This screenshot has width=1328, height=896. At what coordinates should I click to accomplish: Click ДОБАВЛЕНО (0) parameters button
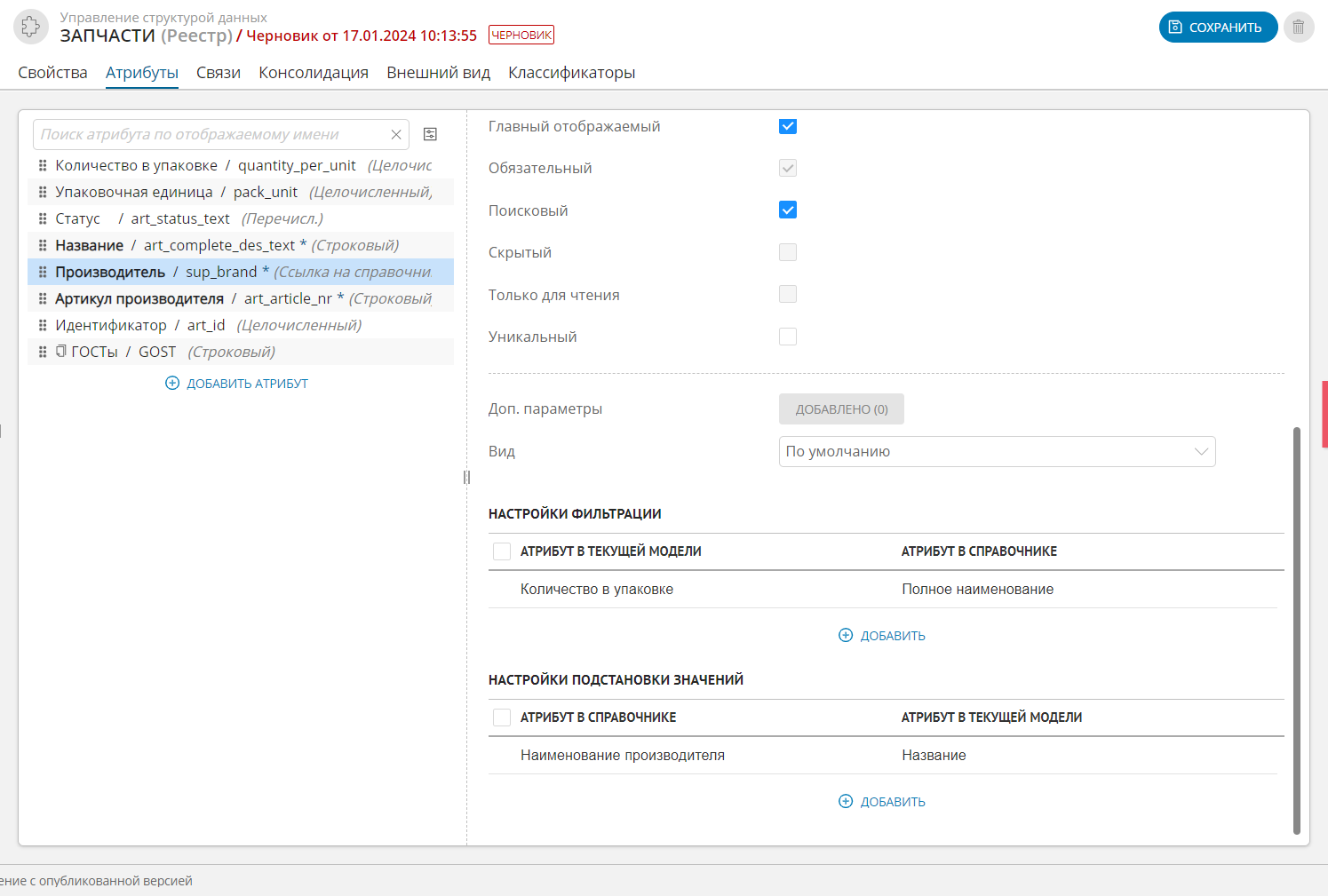(x=841, y=409)
